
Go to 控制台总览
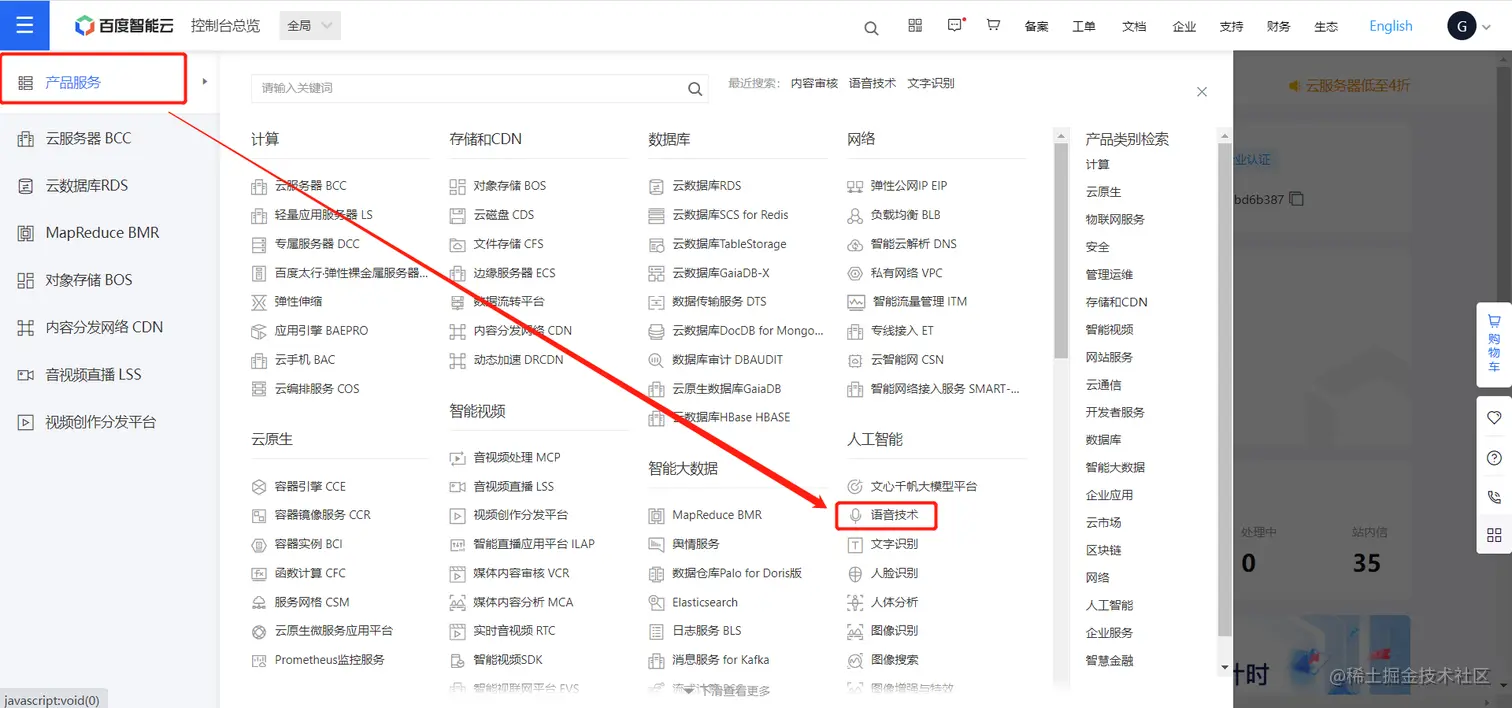pos(226,26)
